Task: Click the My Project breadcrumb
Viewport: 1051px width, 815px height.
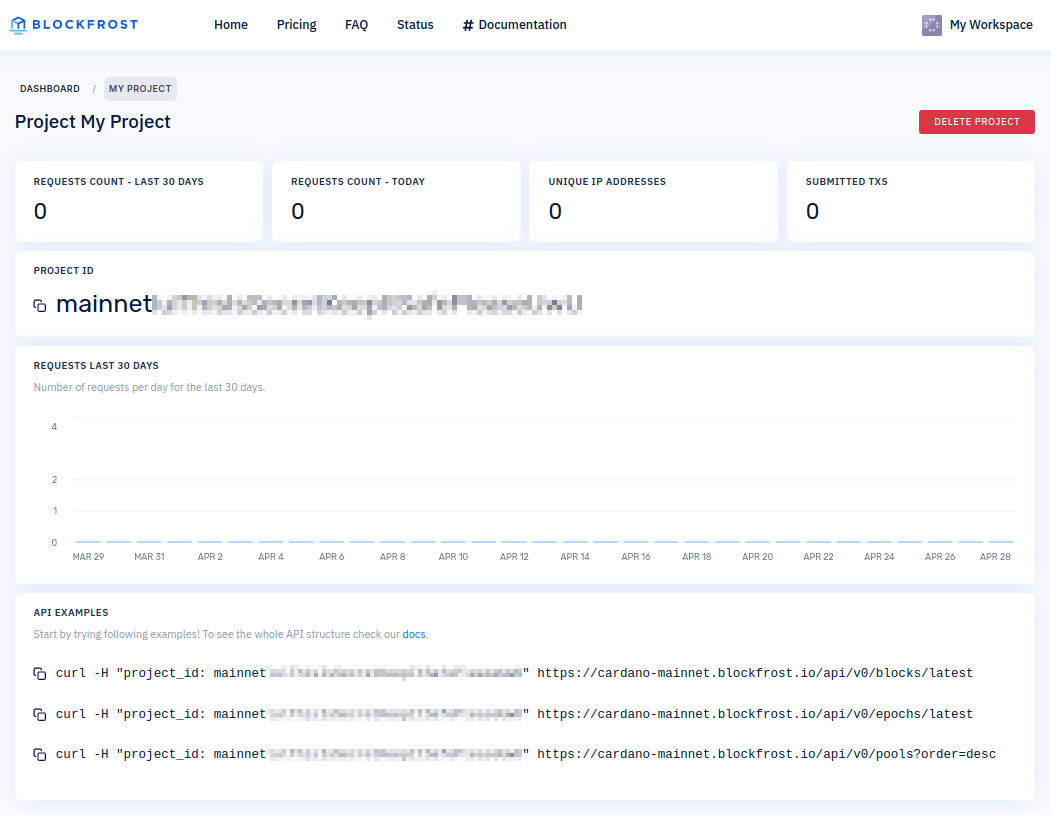Action: [x=140, y=88]
